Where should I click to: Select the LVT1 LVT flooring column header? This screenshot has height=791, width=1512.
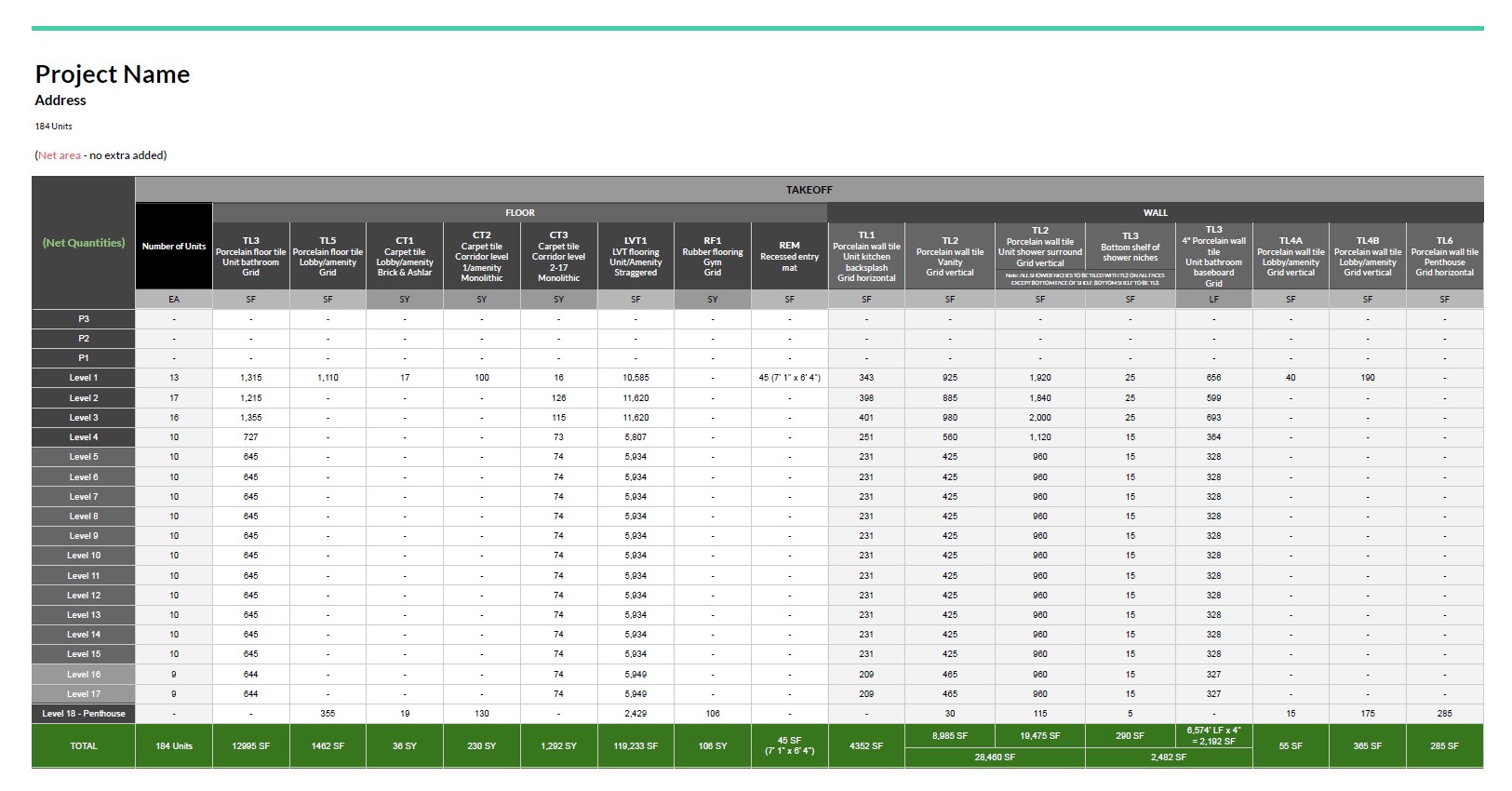pos(636,256)
